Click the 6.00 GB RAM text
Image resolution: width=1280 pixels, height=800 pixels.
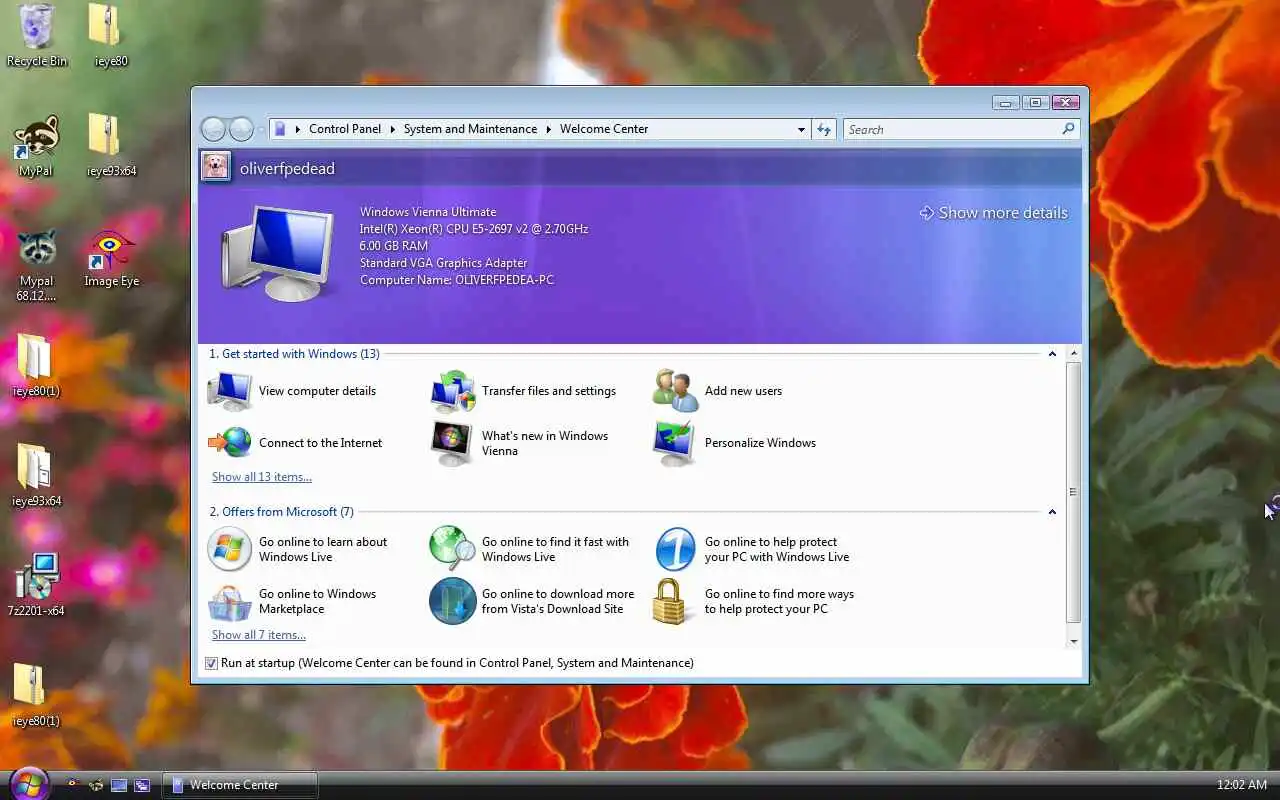[x=394, y=246]
